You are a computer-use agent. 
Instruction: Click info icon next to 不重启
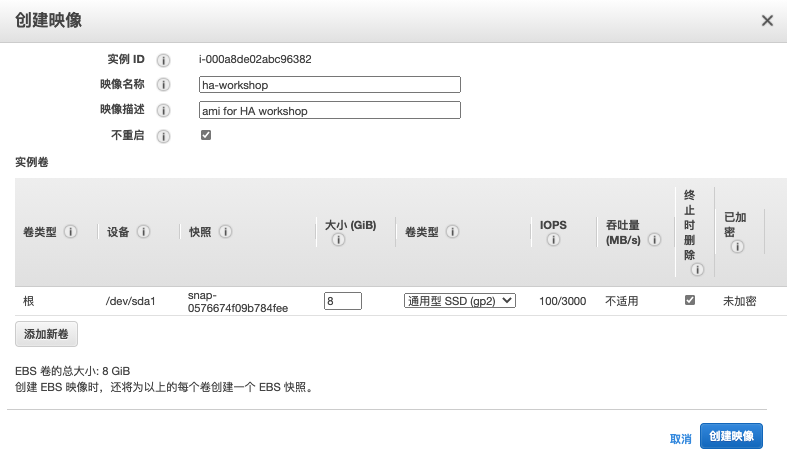pos(164,136)
